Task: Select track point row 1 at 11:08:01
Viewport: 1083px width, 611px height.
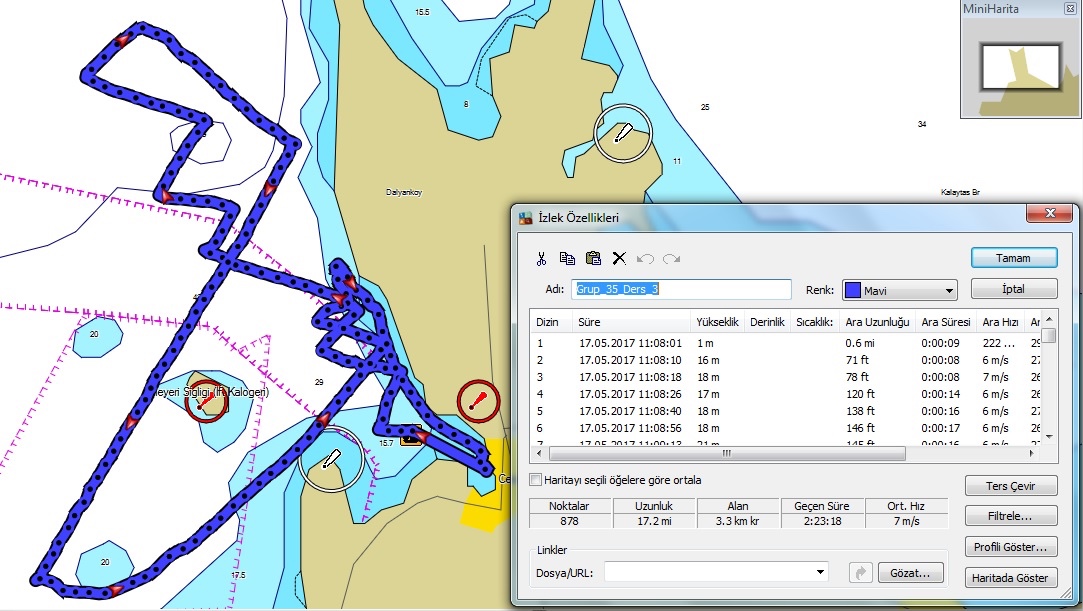Action: (x=785, y=343)
